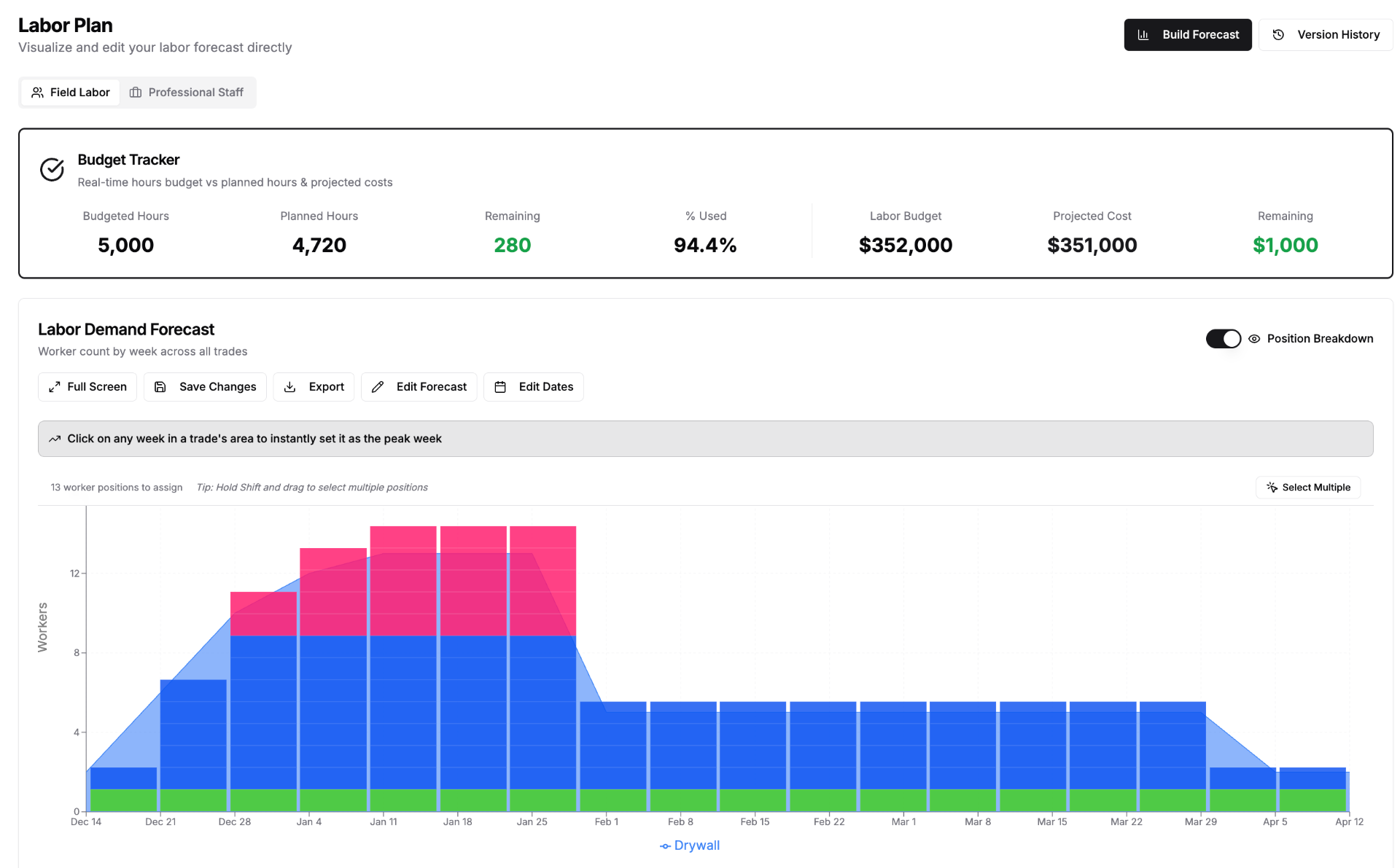
Task: Click the trending arrow icon in the peak week banner
Action: pyautogui.click(x=55, y=439)
